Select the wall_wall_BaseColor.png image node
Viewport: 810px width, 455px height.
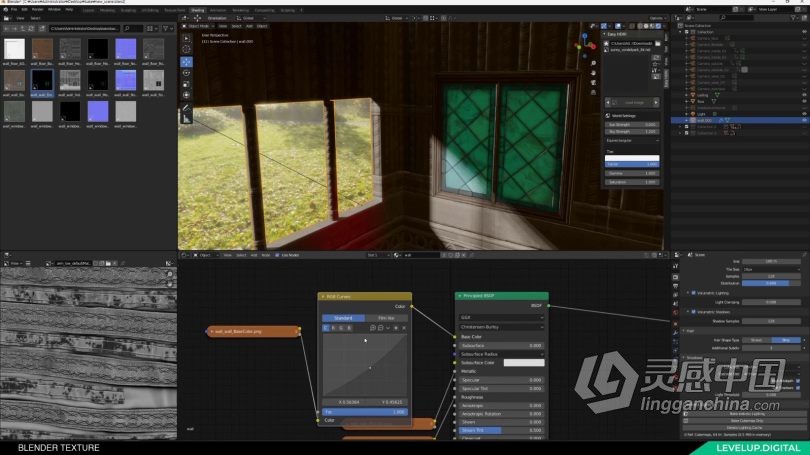tap(253, 331)
